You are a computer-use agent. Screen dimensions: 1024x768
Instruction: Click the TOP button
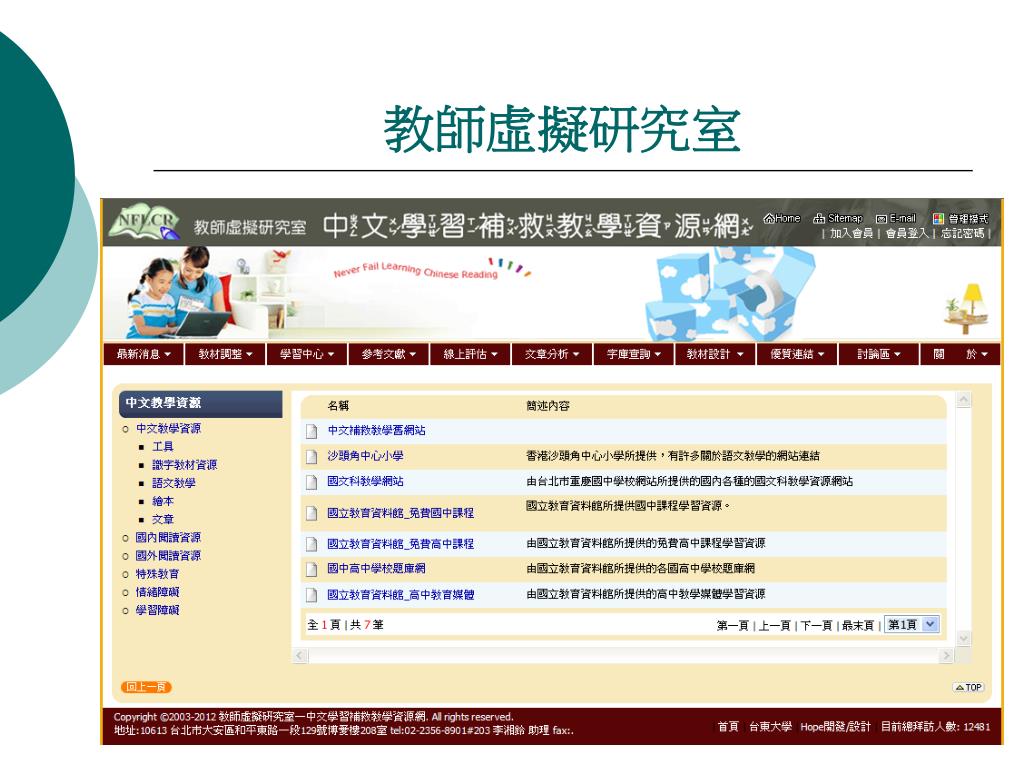pyautogui.click(x=968, y=688)
